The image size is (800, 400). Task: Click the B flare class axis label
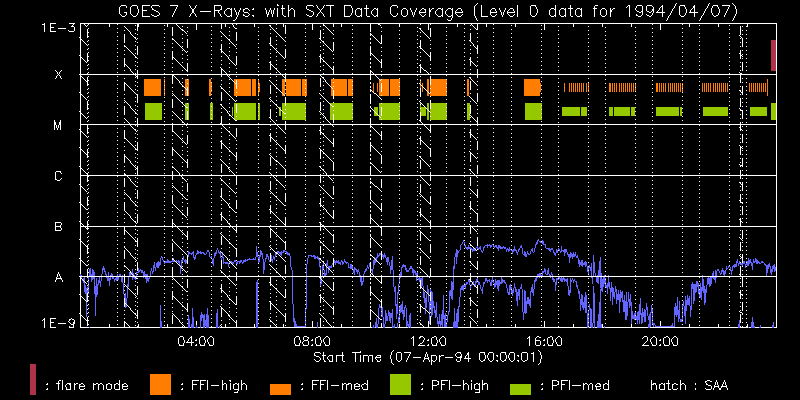[x=58, y=227]
